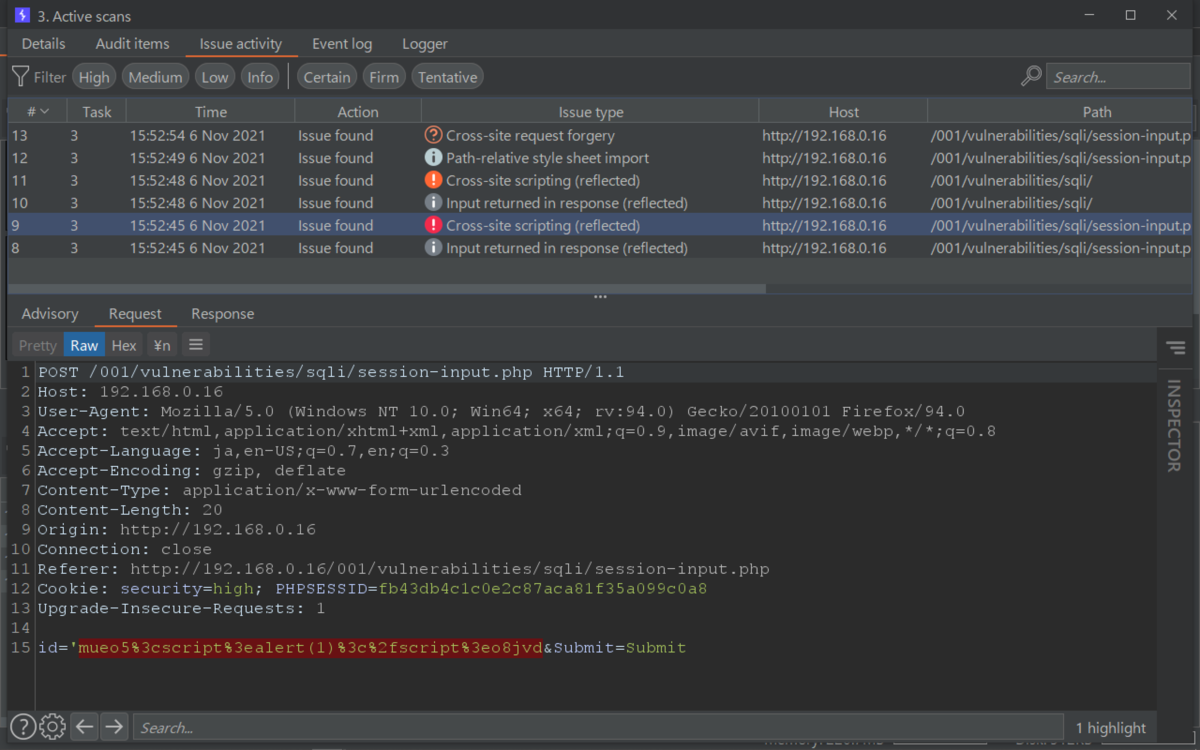Viewport: 1200px width, 750px height.
Task: Go to next search match arrow
Action: pos(115,727)
